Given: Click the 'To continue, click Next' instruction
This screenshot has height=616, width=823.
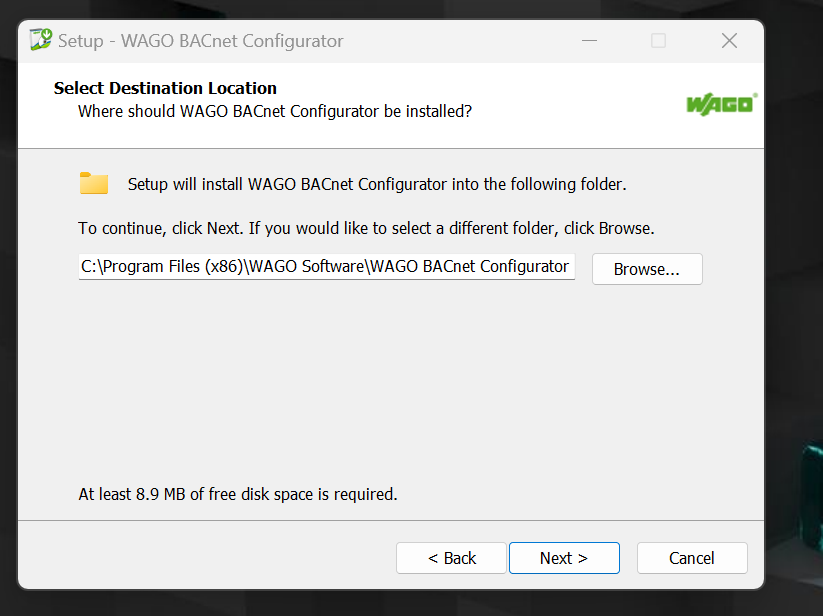Looking at the screenshot, I should 366,228.
